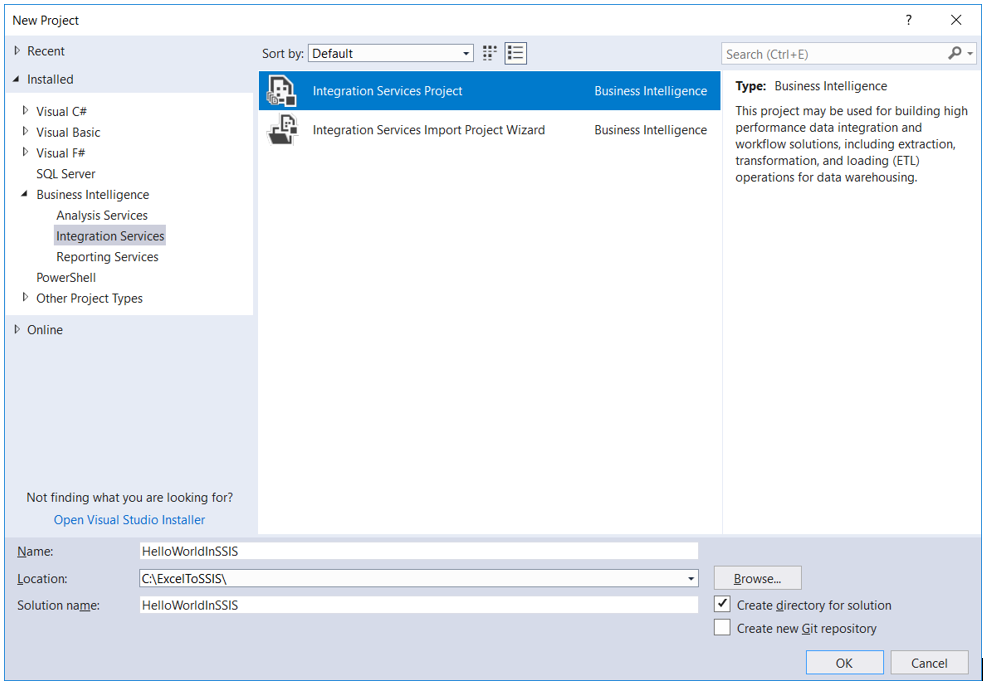Viewport: 986px width, 685px height.
Task: Click the Import Project Wizard icon
Action: 282,130
